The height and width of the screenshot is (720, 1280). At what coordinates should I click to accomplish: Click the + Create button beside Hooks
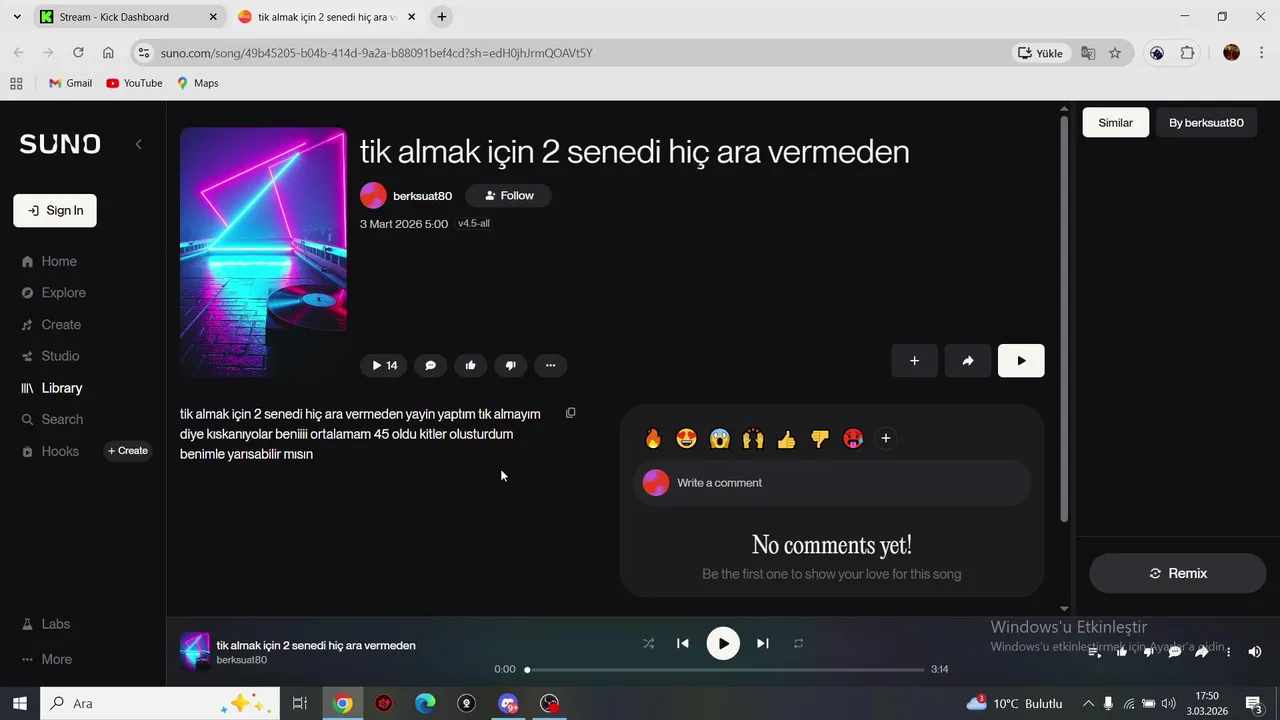pyautogui.click(x=128, y=451)
